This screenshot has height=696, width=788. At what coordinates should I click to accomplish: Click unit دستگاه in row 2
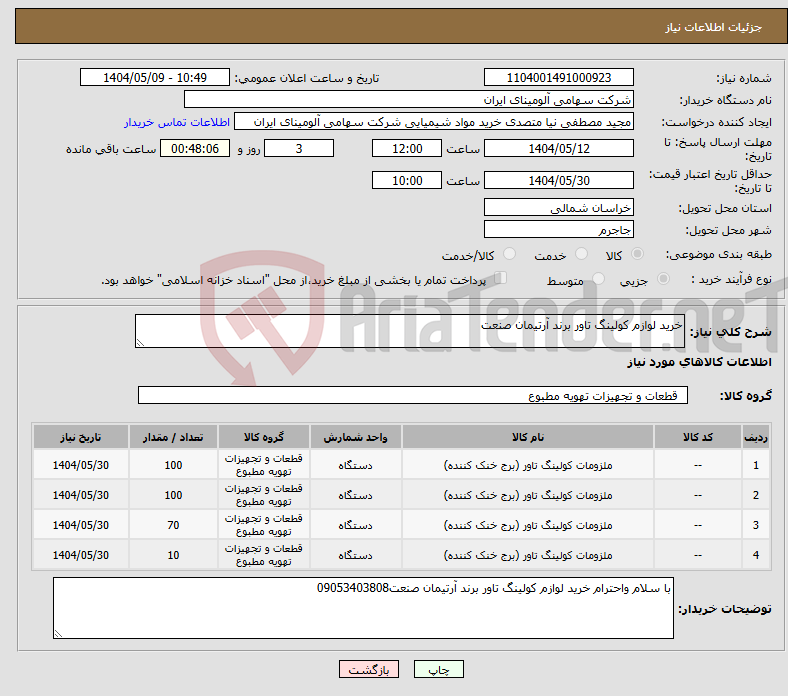[x=355, y=495]
